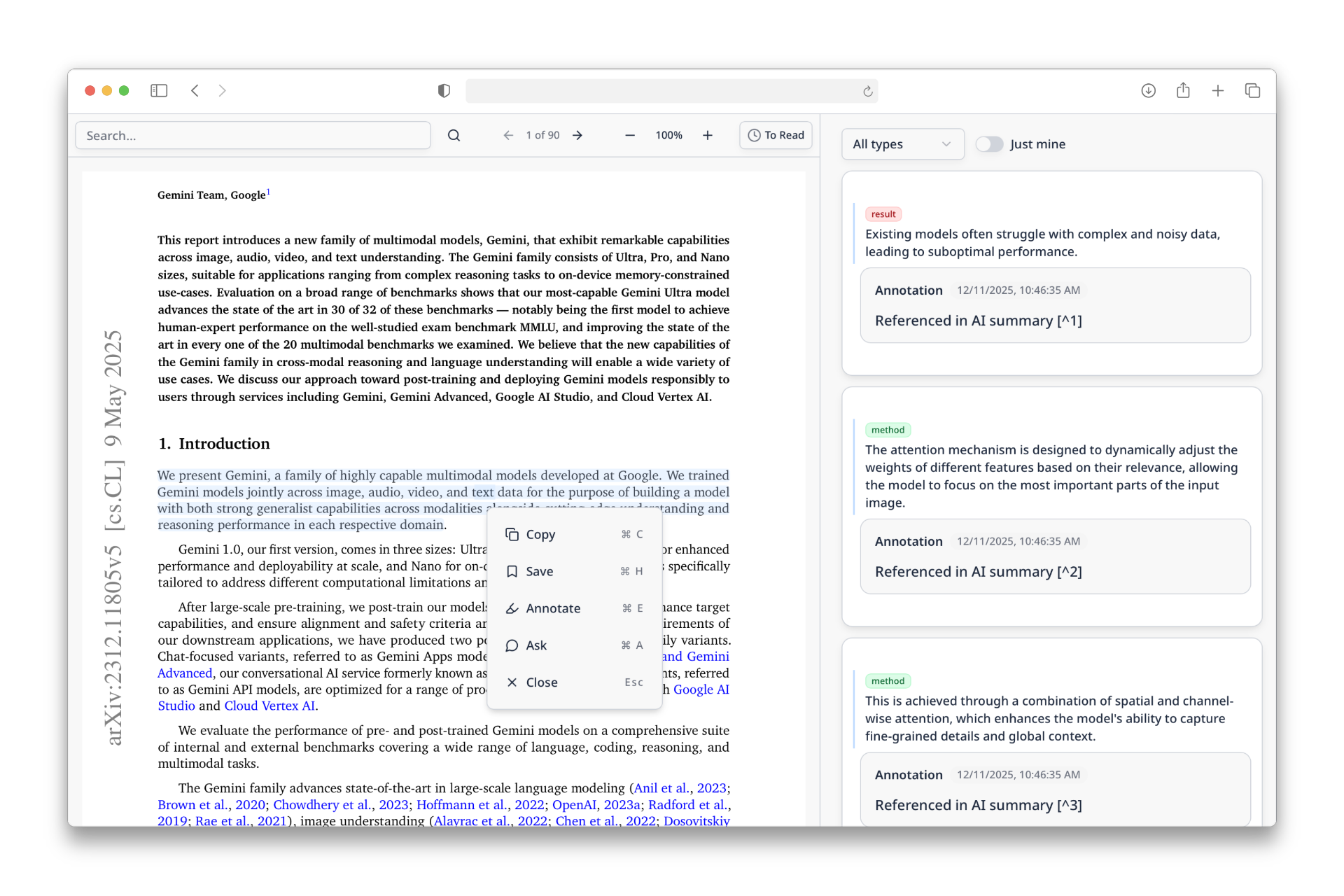Image resolution: width=1344 pixels, height=896 pixels.
Task: Zoom out with the minus icon
Action: pos(629,135)
